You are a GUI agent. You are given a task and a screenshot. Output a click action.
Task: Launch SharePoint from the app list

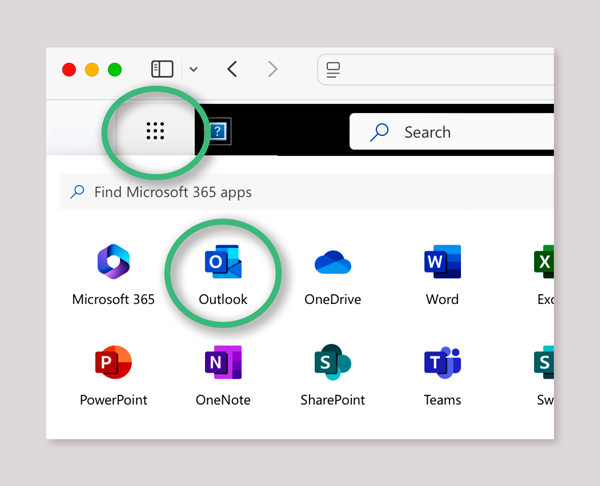333,376
